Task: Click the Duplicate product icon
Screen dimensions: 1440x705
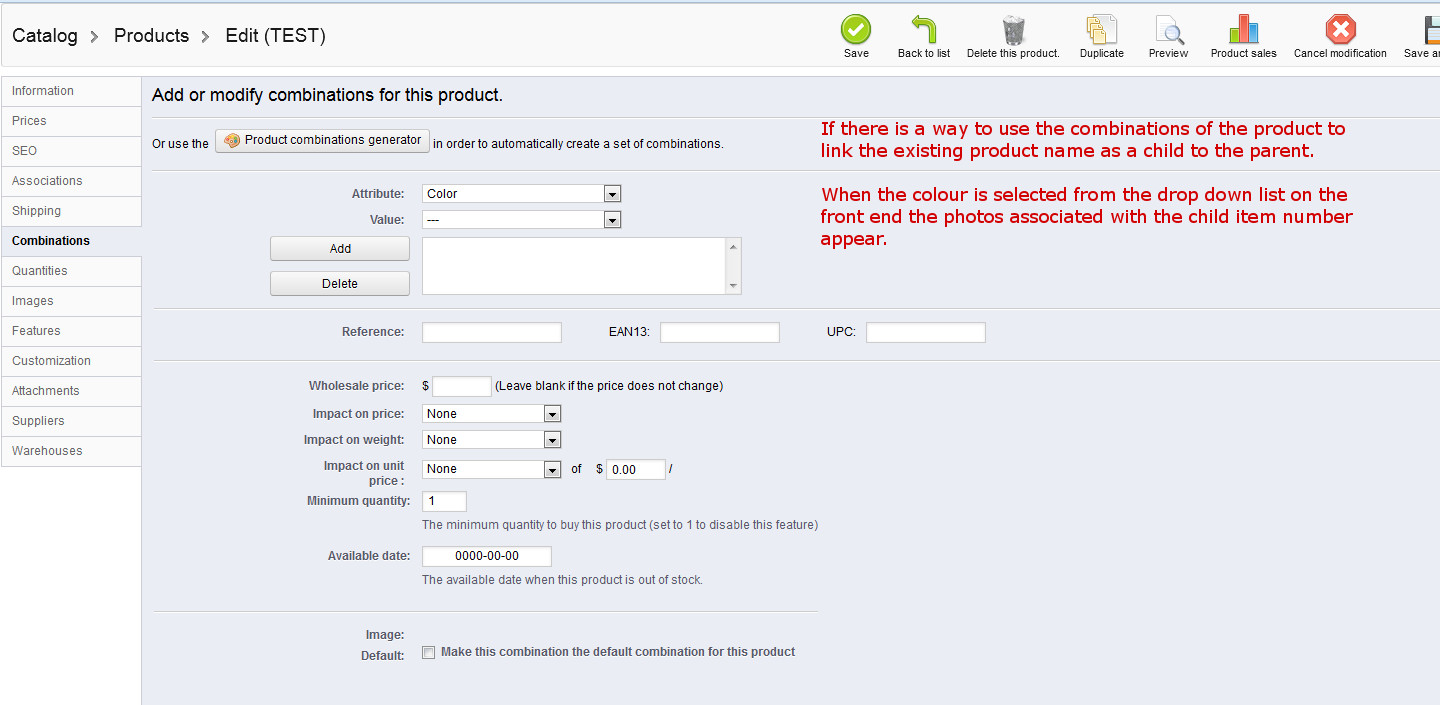Action: click(x=1101, y=30)
